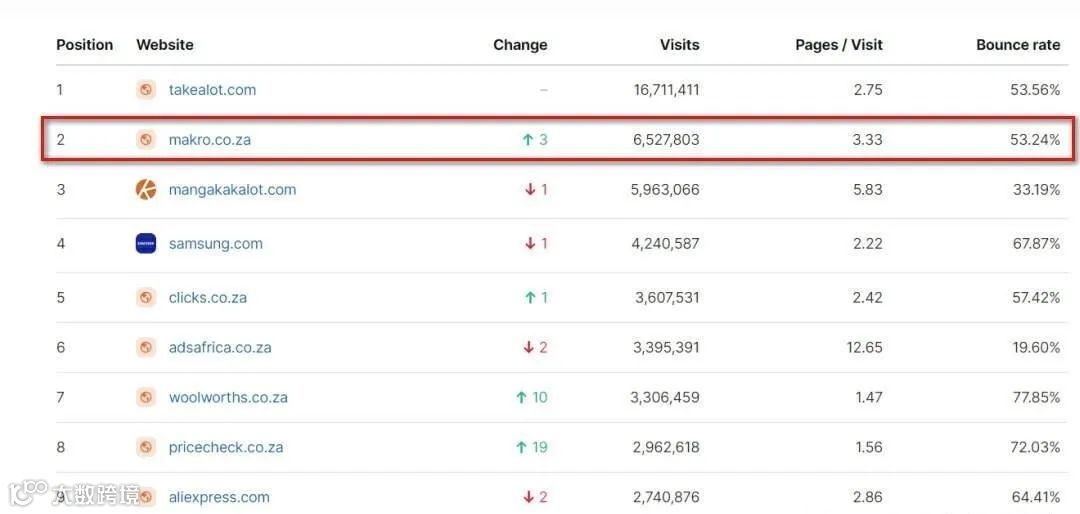Open the samsung.com link
The image size is (1080, 514).
point(216,244)
